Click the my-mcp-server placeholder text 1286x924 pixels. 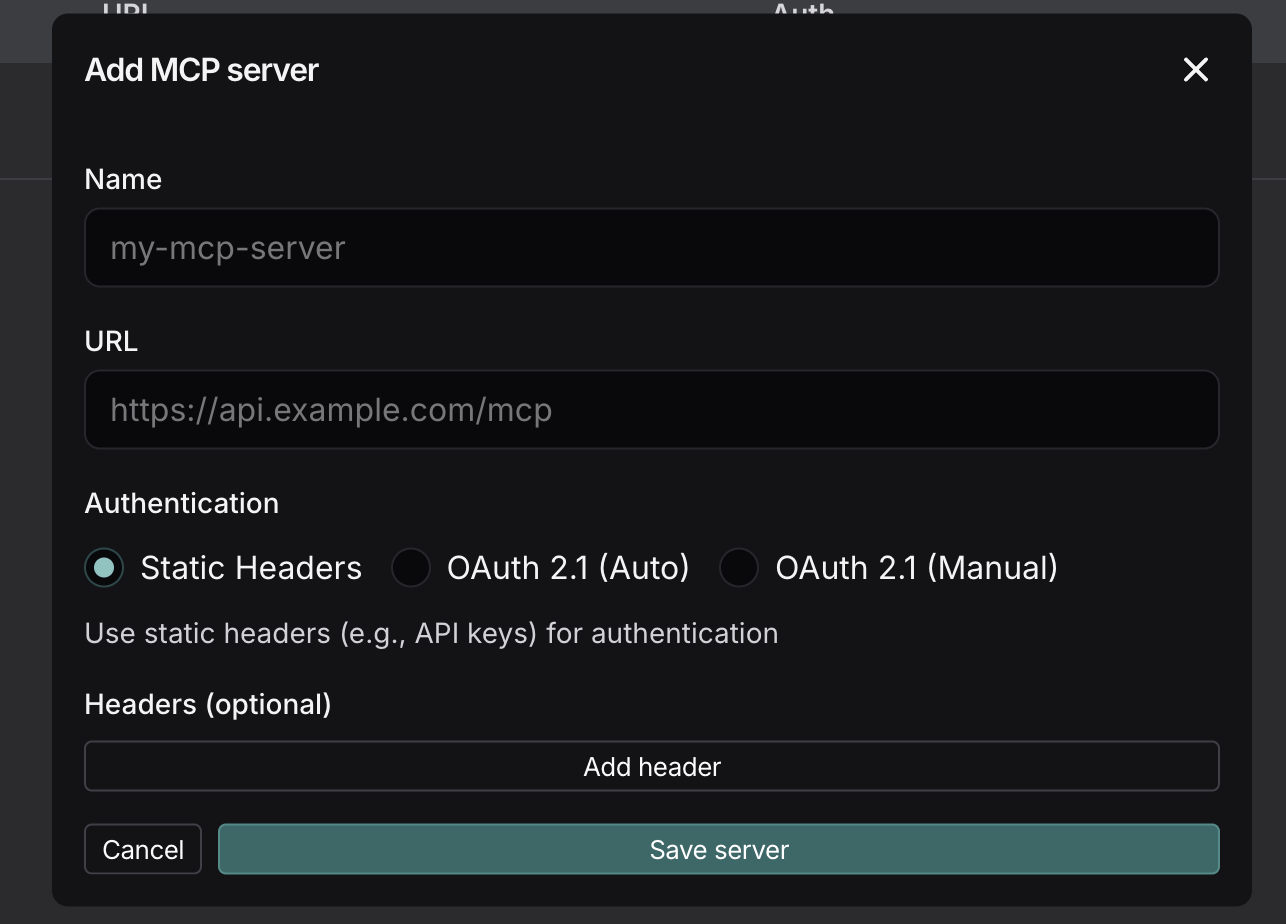pos(227,247)
